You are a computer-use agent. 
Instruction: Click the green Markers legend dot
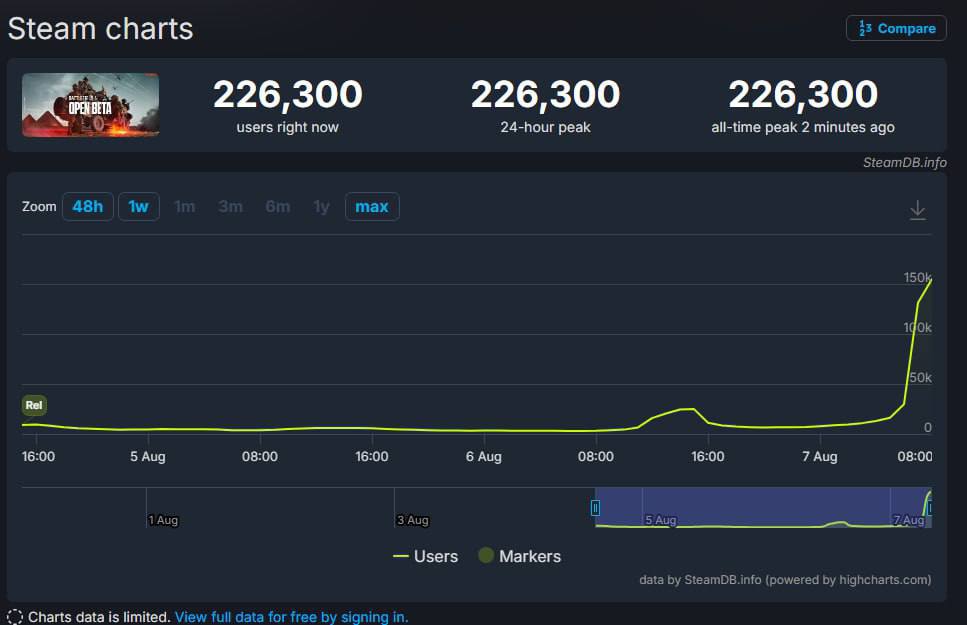[485, 556]
